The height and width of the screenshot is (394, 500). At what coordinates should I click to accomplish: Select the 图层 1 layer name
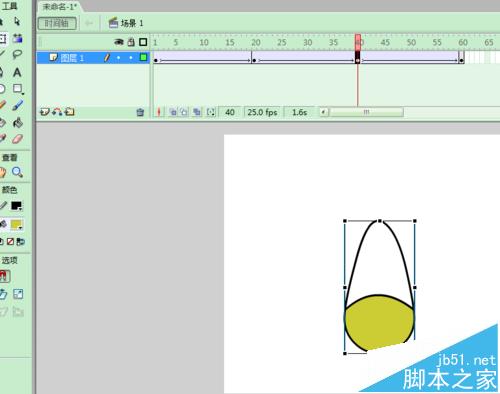pos(72,58)
